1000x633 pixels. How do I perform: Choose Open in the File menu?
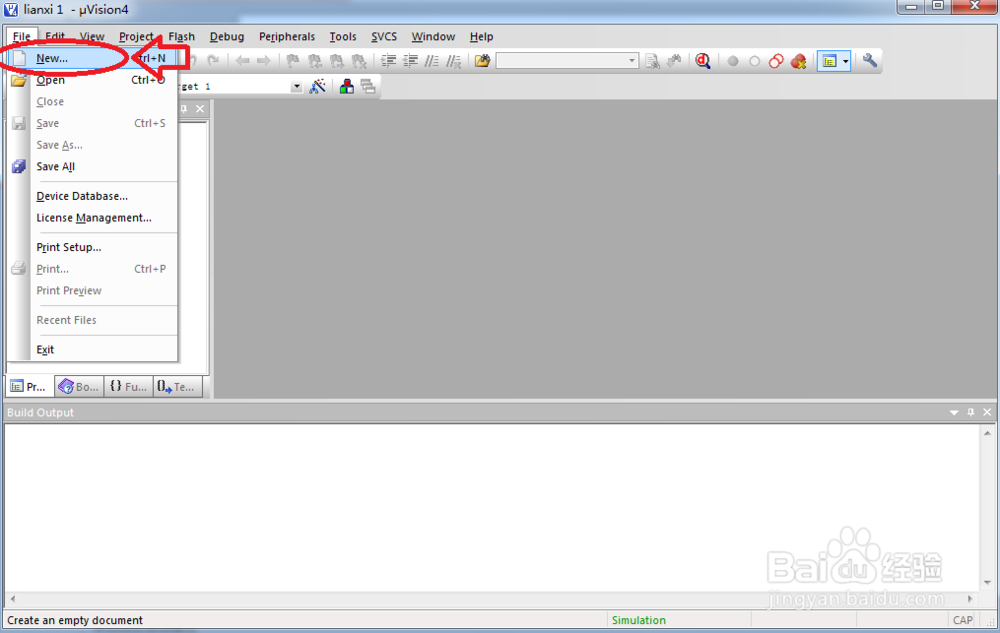click(x=93, y=80)
